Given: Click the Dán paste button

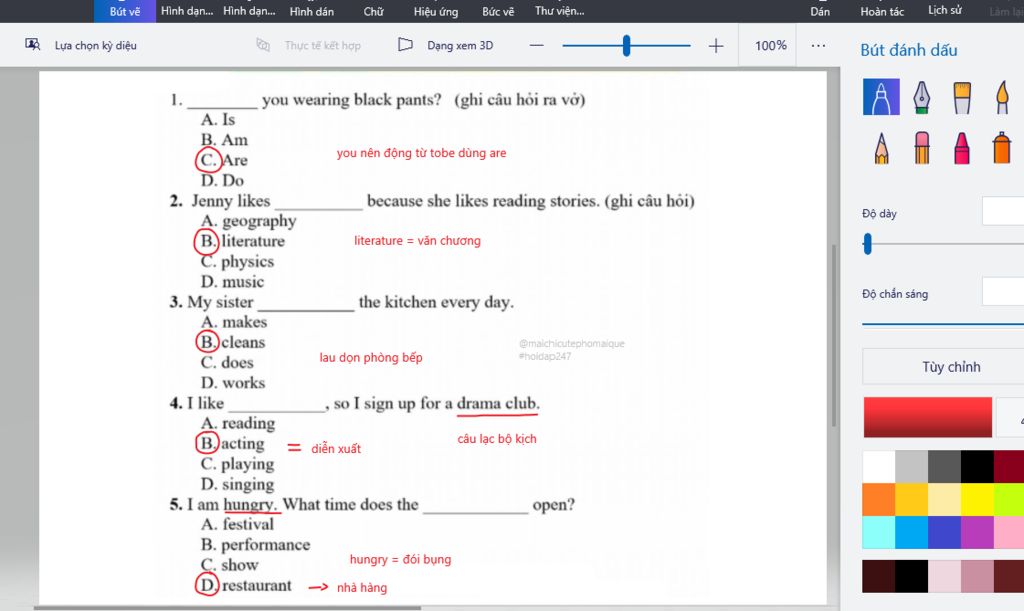Looking at the screenshot, I should 820,11.
